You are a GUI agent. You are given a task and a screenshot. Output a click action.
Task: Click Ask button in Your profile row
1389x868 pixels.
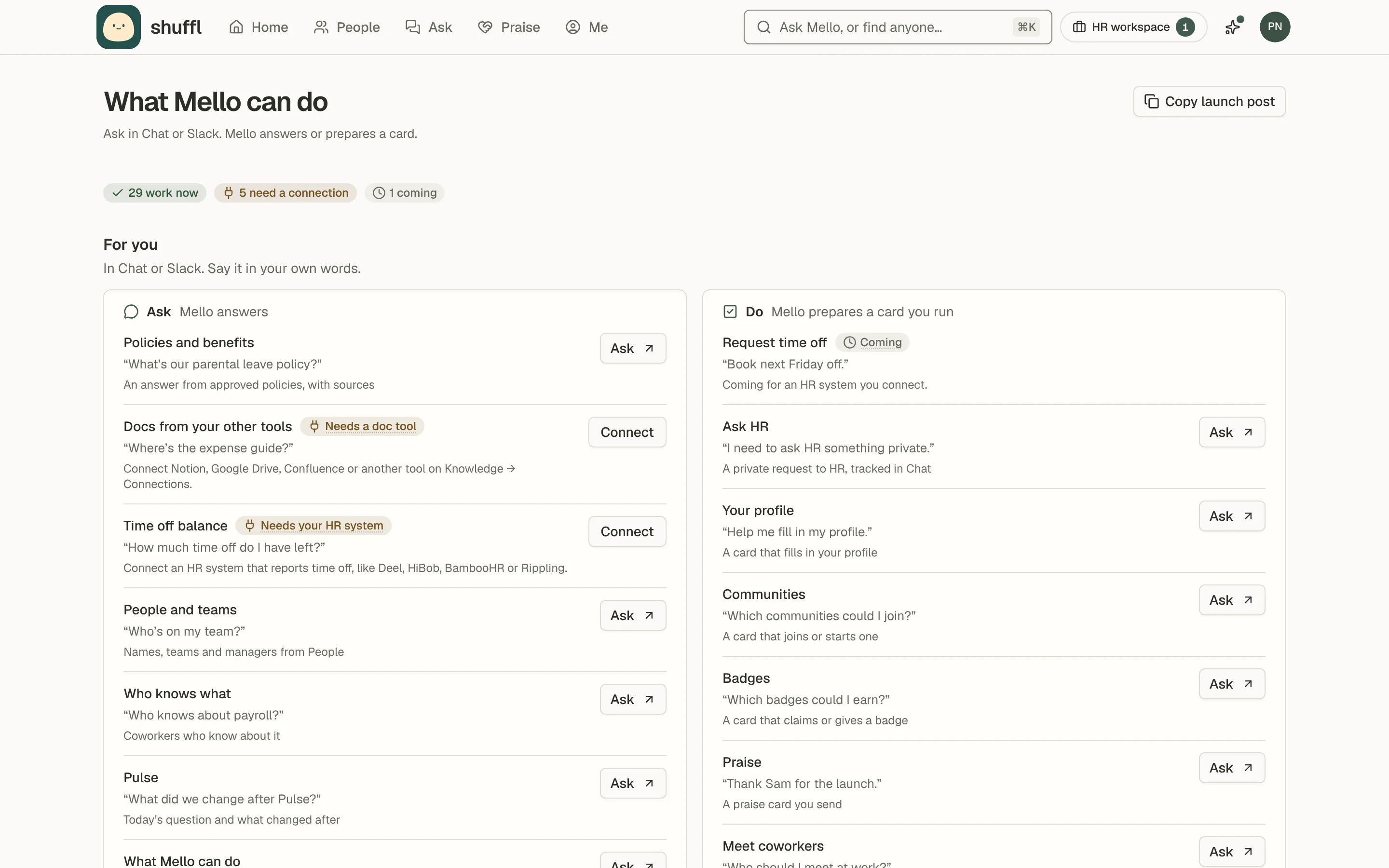[1232, 516]
